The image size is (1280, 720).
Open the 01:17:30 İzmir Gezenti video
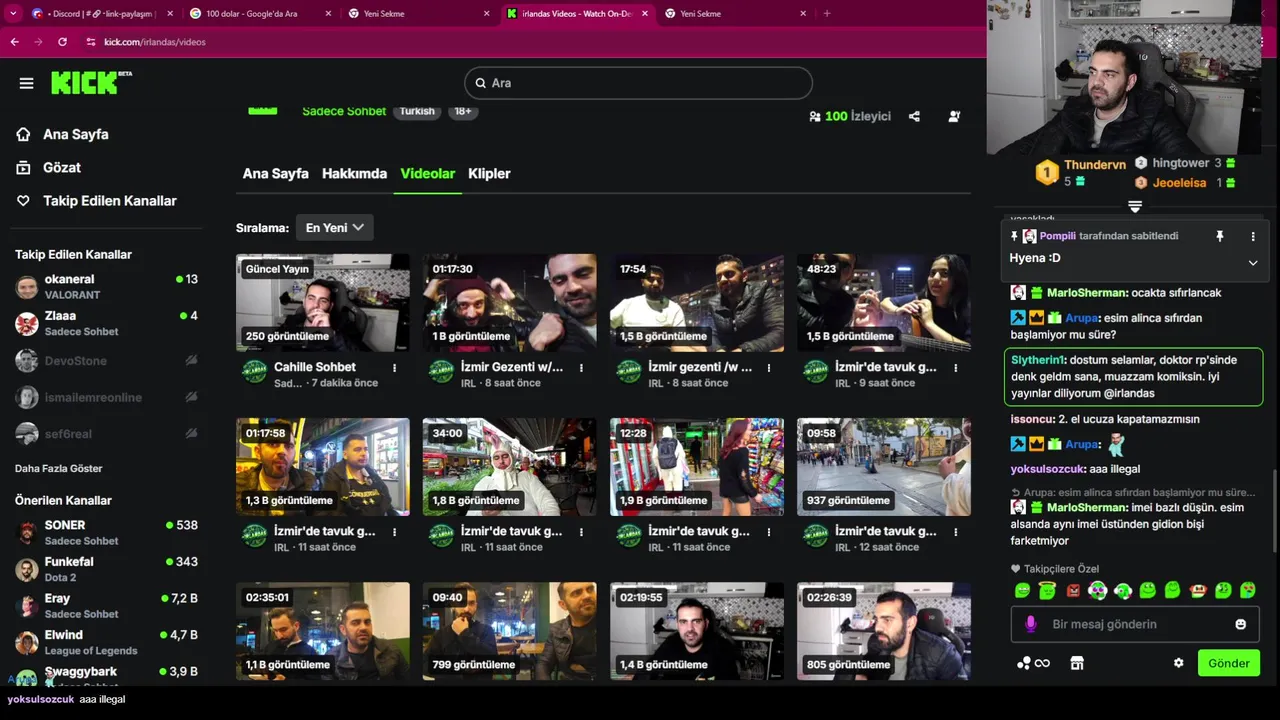tap(509, 303)
